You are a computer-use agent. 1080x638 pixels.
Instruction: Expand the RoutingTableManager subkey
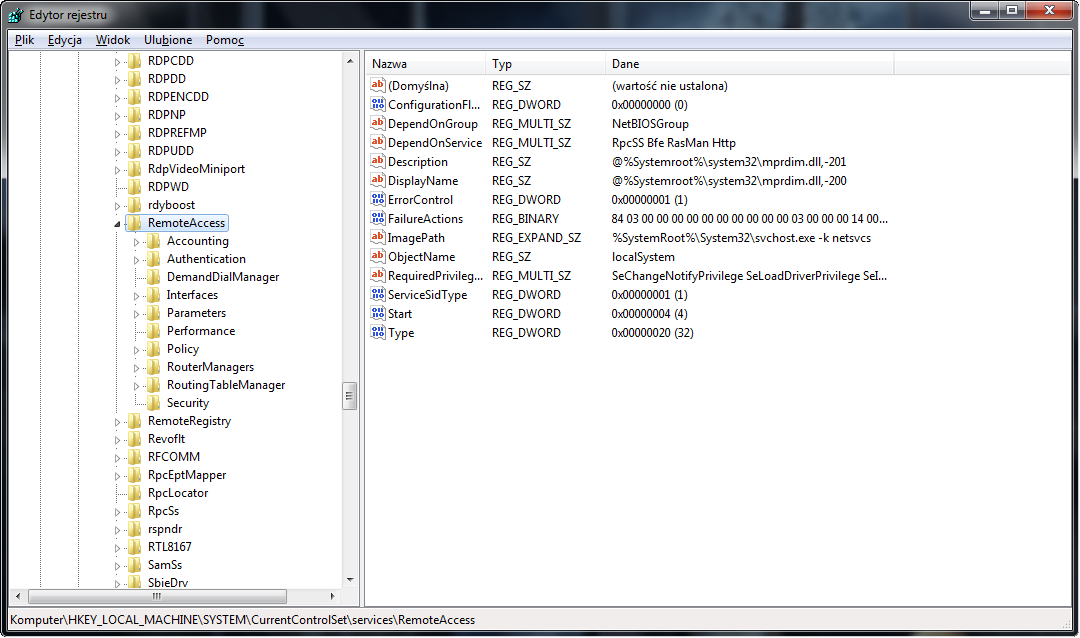[136, 386]
